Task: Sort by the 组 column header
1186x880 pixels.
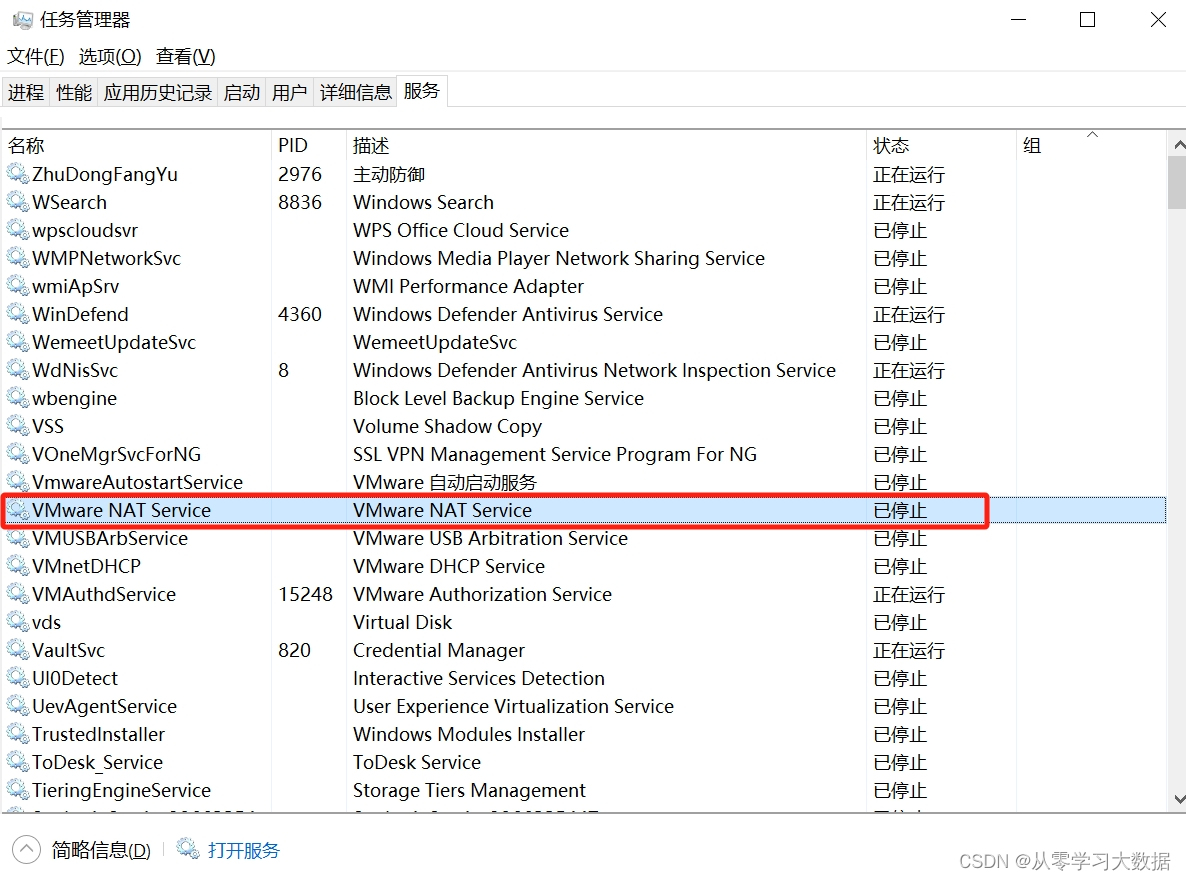Action: 1091,145
